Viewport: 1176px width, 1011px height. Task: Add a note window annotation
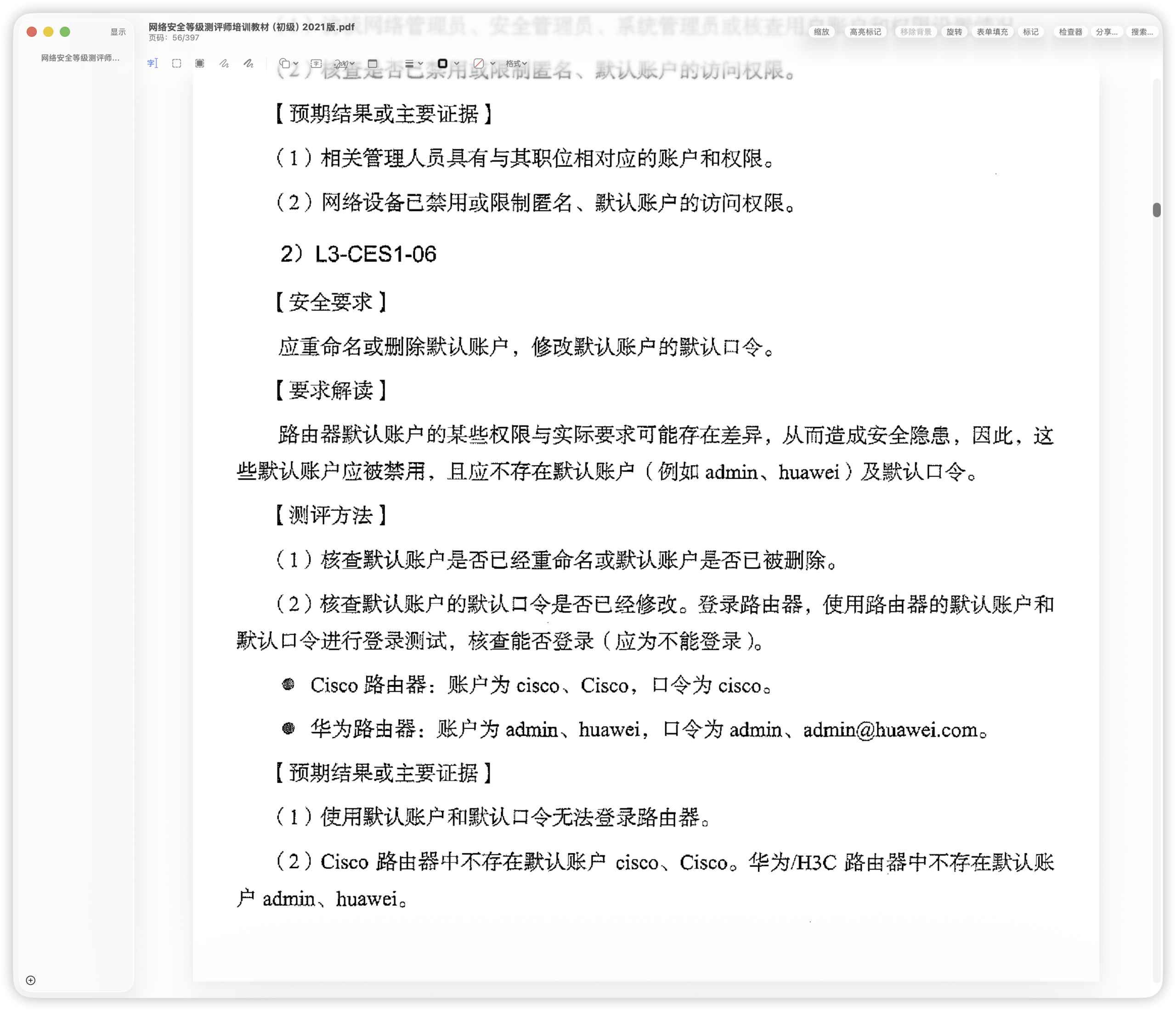373,63
